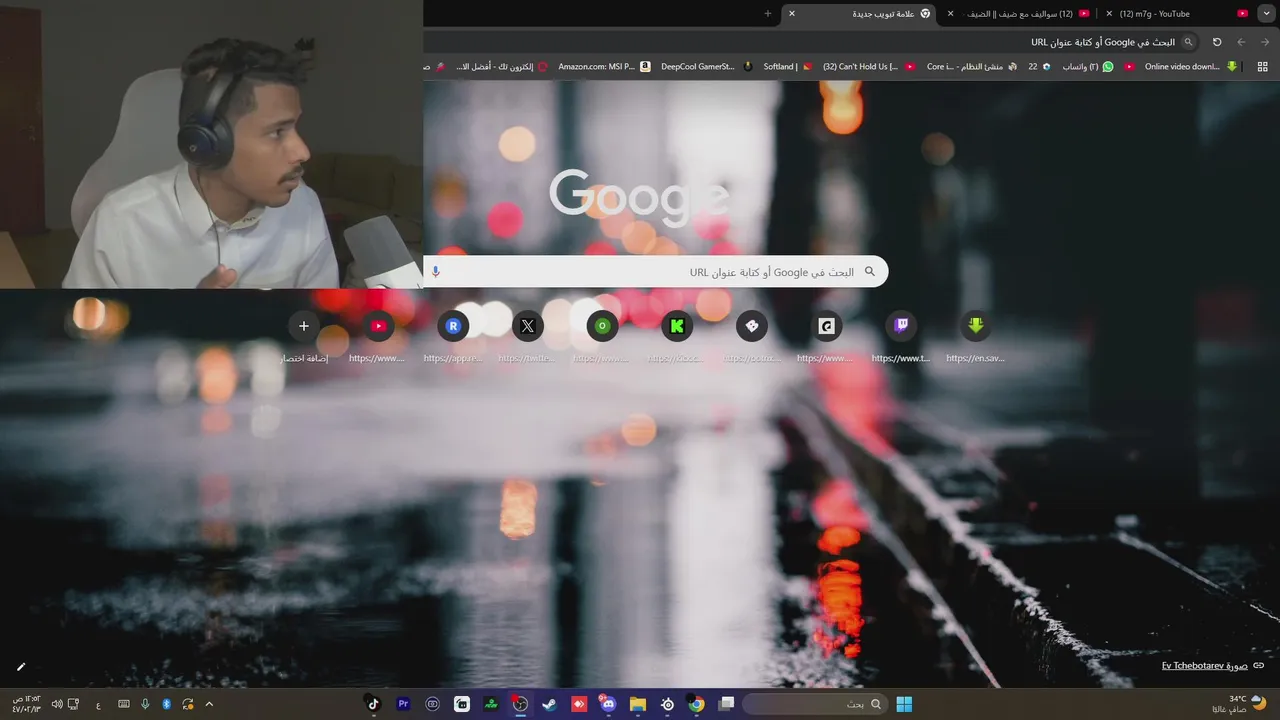Image resolution: width=1280 pixels, height=720 pixels.
Task: Show hidden tray icons chevron
Action: point(209,704)
